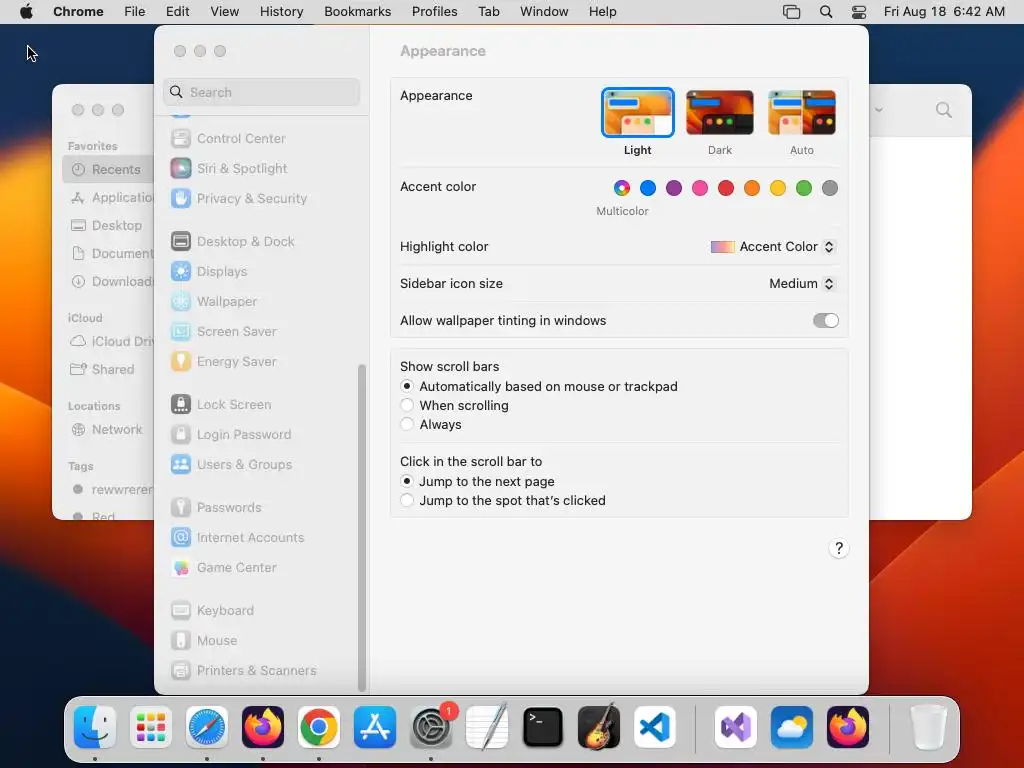The height and width of the screenshot is (768, 1024).
Task: Open the Bookmarks menu
Action: tap(357, 12)
